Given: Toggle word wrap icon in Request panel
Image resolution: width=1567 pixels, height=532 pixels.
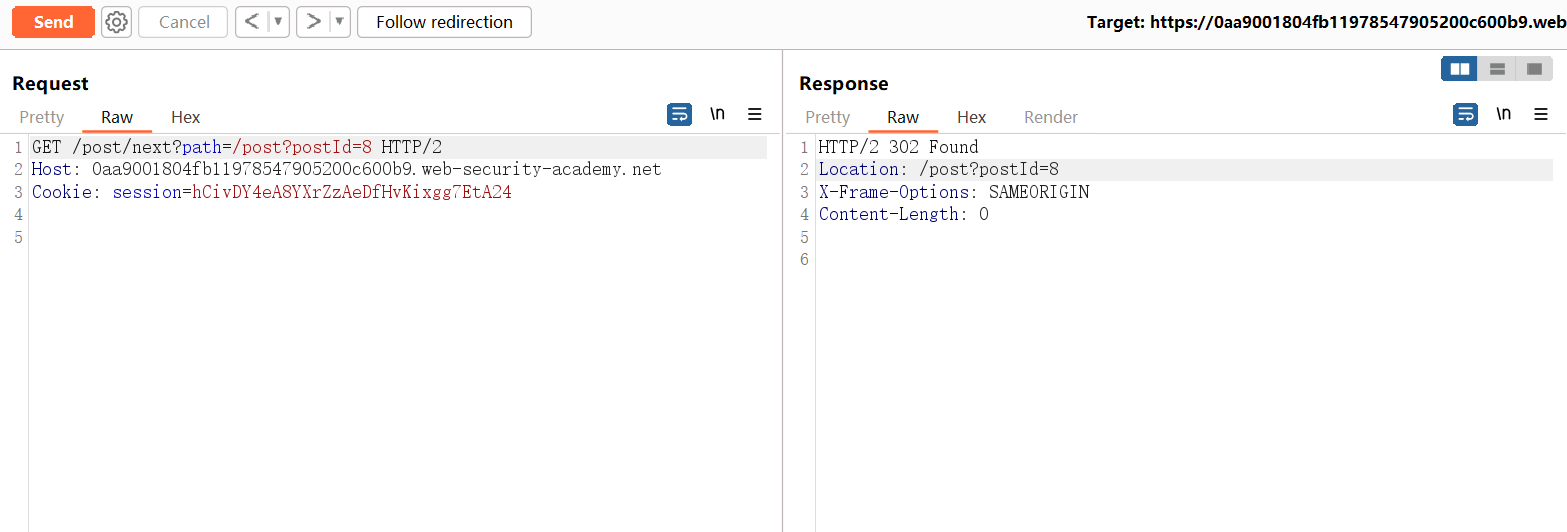Looking at the screenshot, I should tap(679, 114).
